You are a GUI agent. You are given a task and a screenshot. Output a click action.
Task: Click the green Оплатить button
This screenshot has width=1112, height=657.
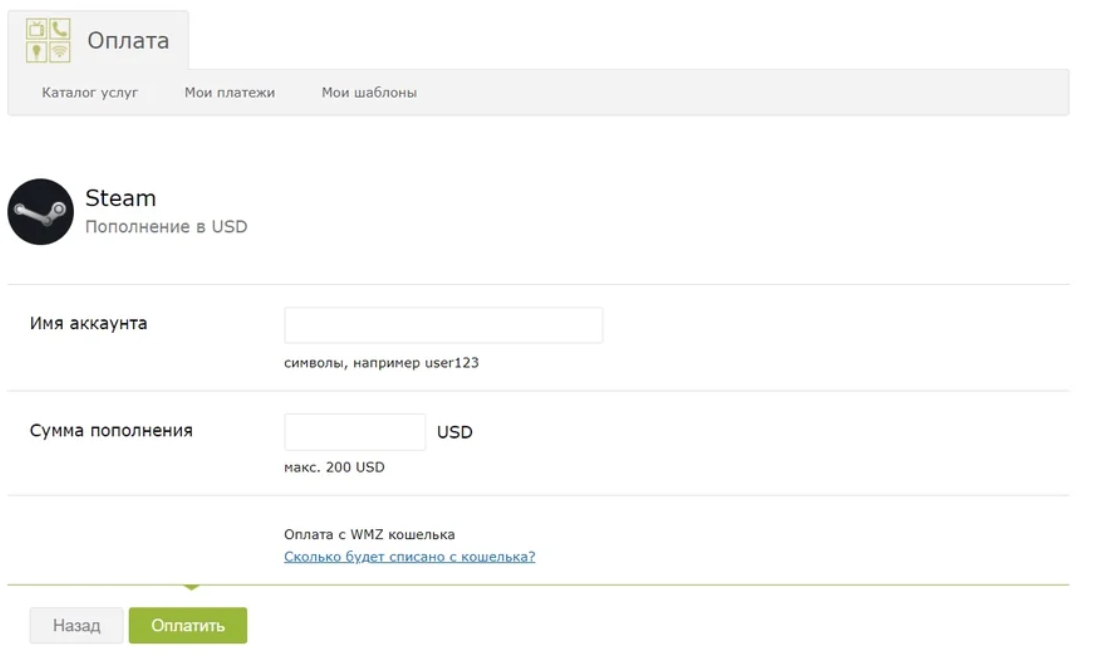coord(188,625)
